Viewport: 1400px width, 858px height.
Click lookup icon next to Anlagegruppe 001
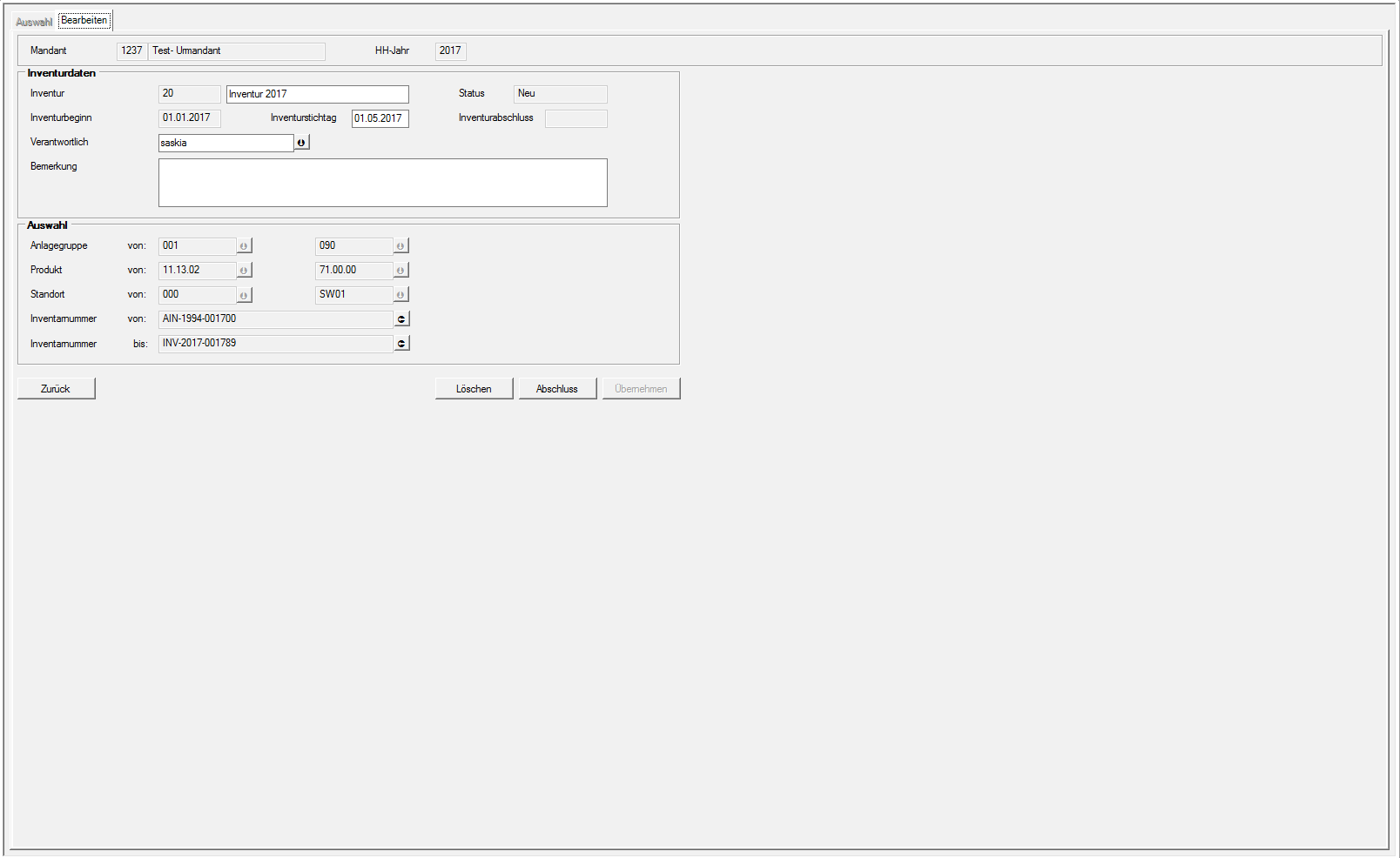tap(244, 246)
